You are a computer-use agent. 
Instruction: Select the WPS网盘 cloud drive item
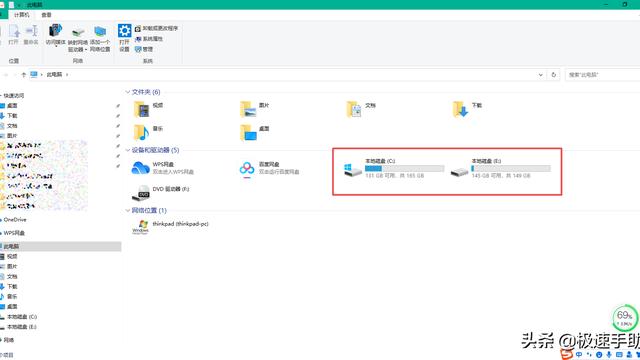point(162,168)
